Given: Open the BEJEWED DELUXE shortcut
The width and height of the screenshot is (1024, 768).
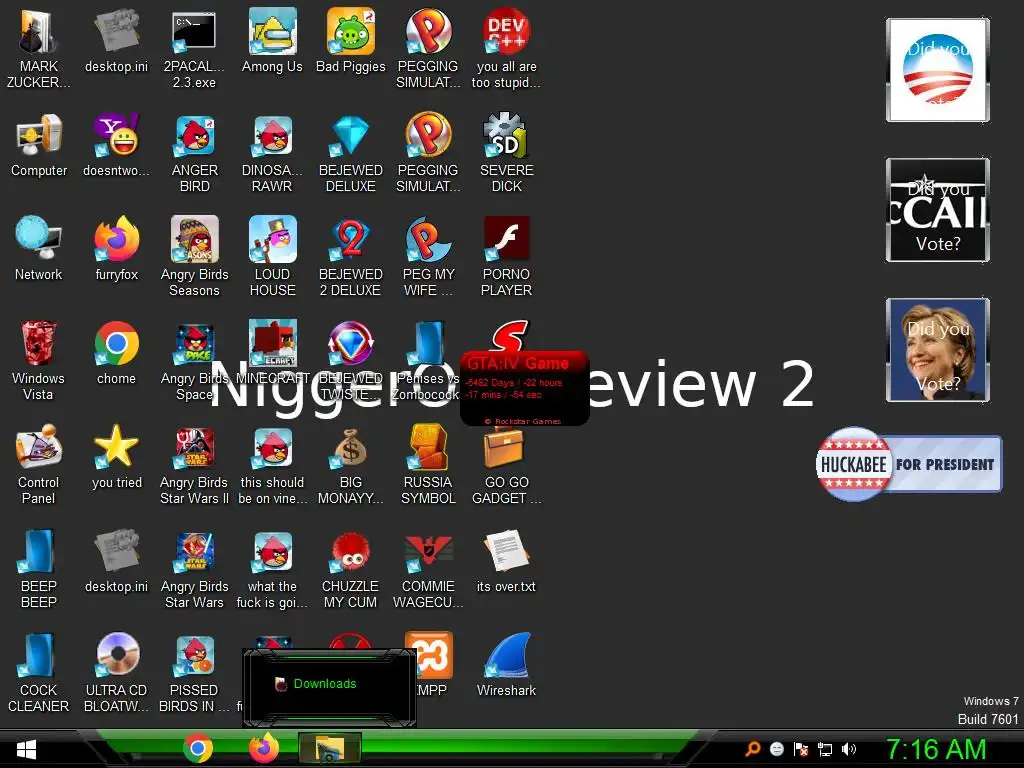Looking at the screenshot, I should tap(351, 153).
